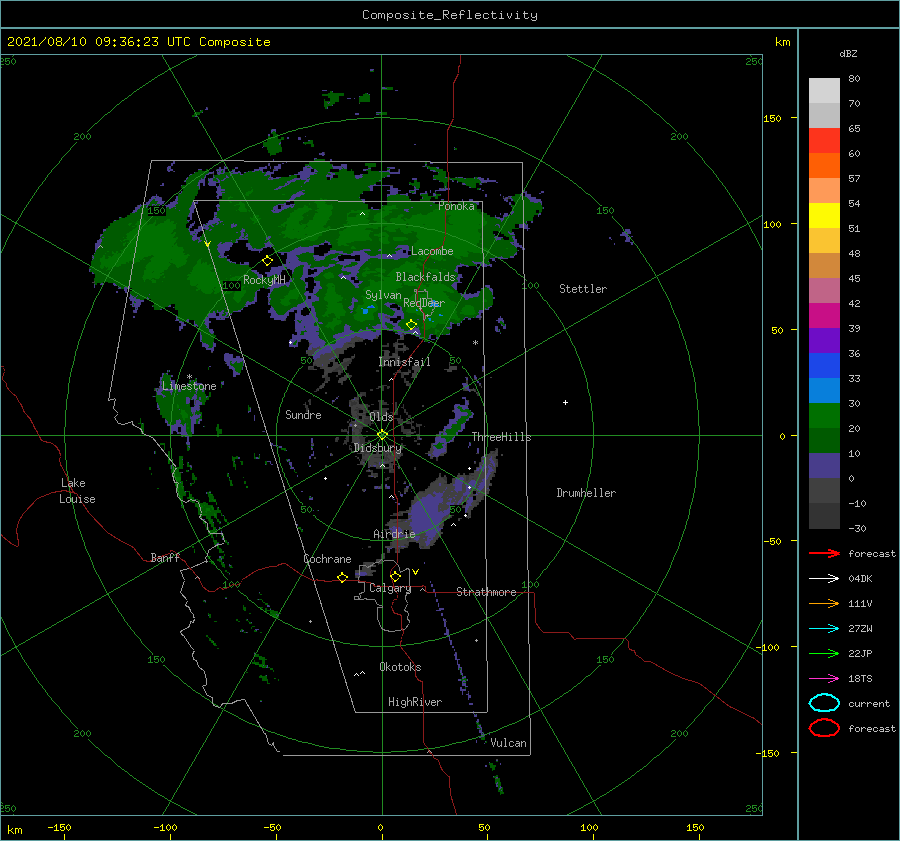This screenshot has width=900, height=841.
Task: Click the Calgary city label
Action: [390, 588]
